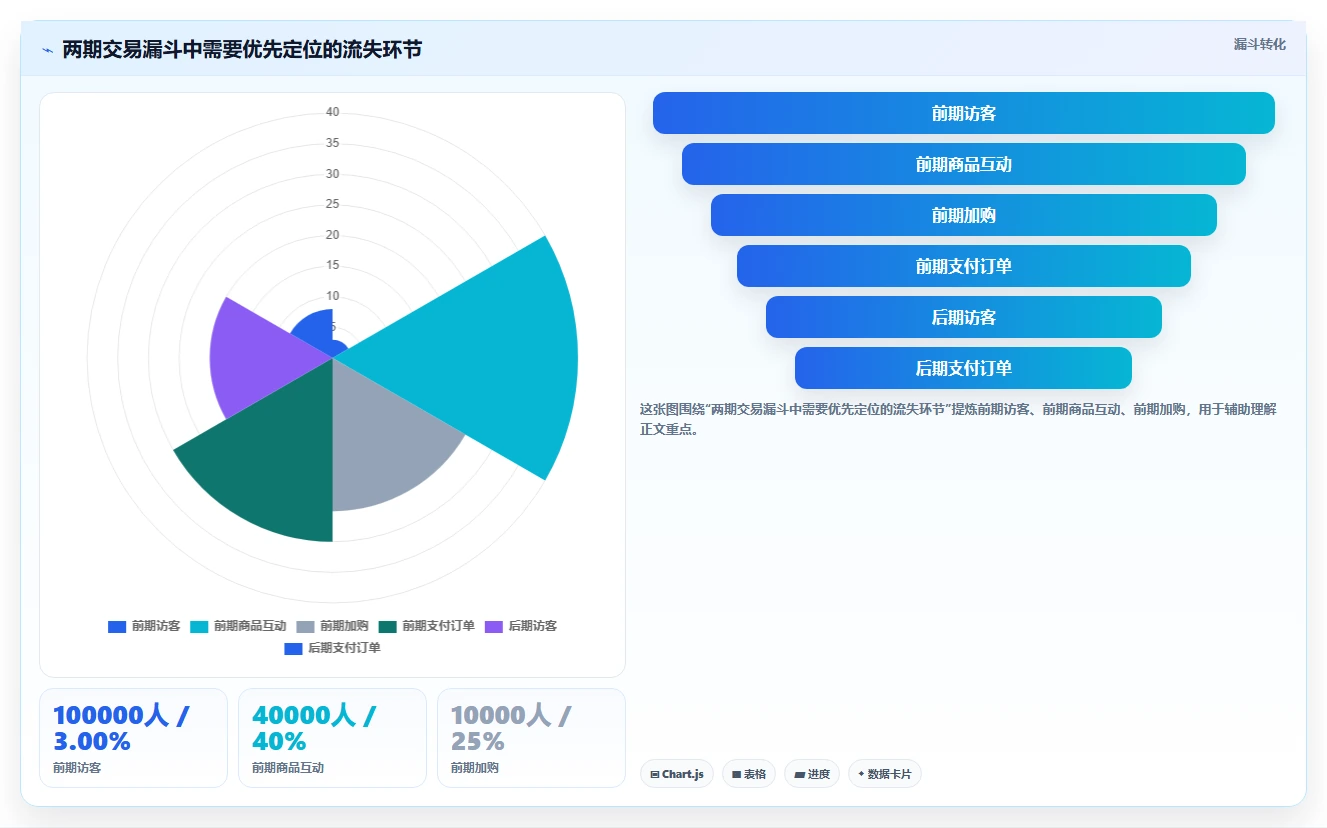Click the 进度 tag

(x=812, y=774)
